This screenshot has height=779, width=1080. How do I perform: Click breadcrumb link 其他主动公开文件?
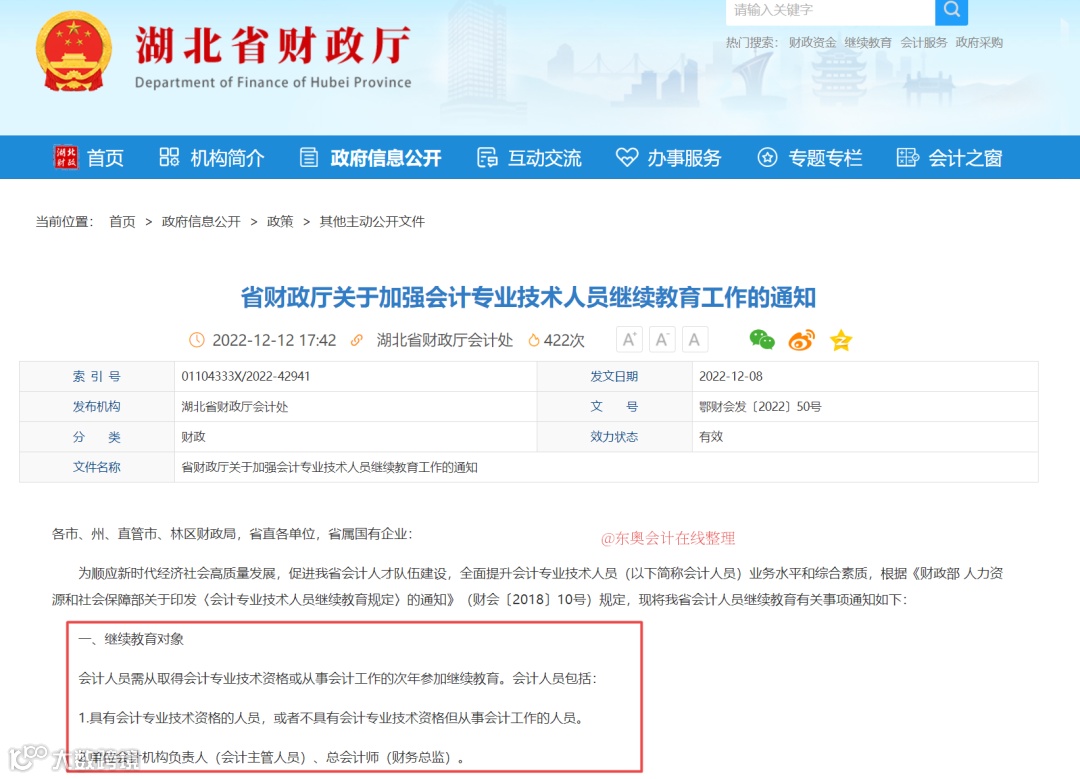372,221
